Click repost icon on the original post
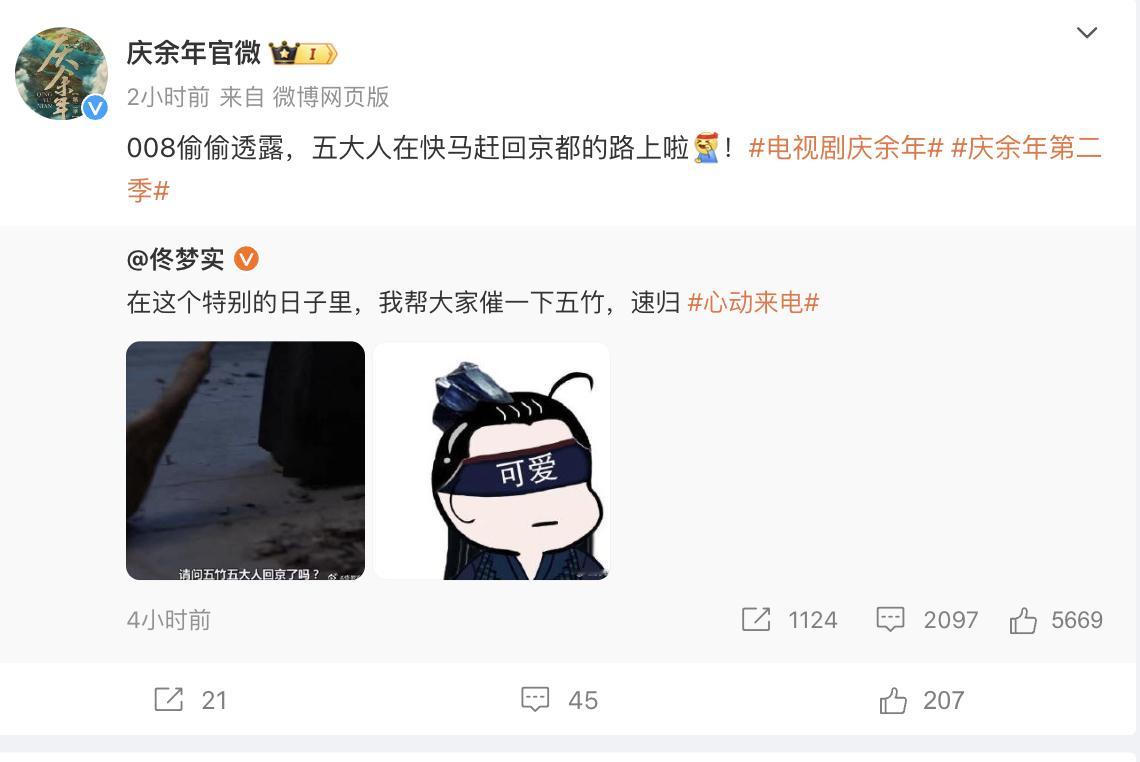This screenshot has height=762, width=1140. [756, 619]
